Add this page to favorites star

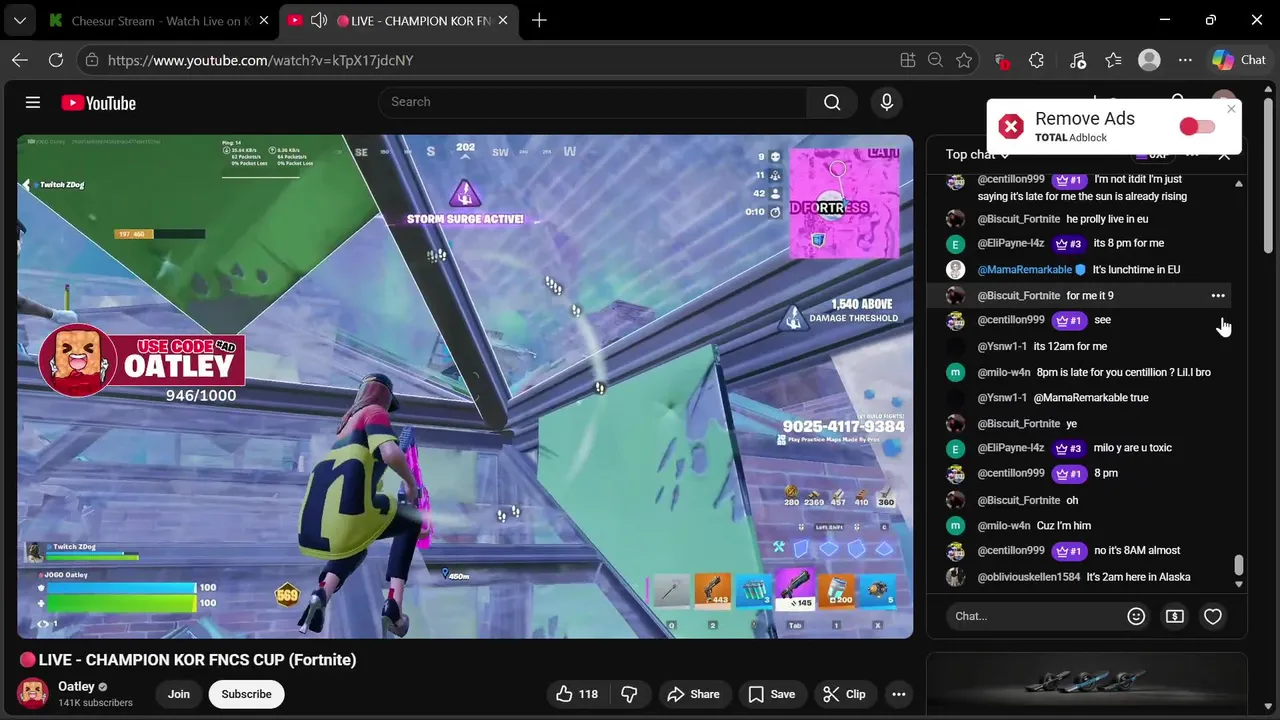click(x=964, y=60)
